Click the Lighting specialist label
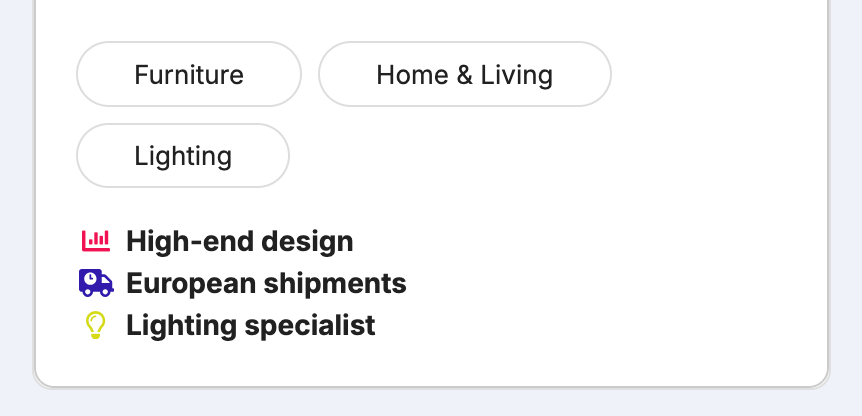 (251, 325)
